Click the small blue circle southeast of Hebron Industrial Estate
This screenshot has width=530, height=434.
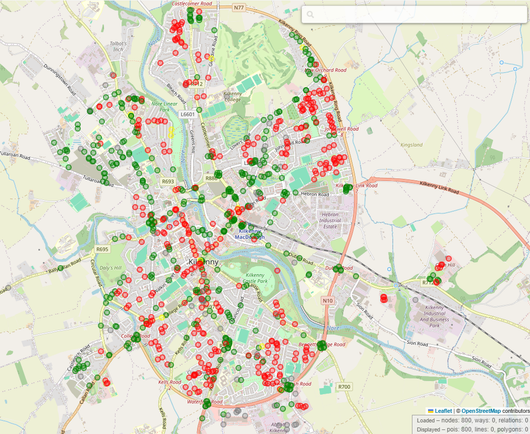[x=389, y=269]
